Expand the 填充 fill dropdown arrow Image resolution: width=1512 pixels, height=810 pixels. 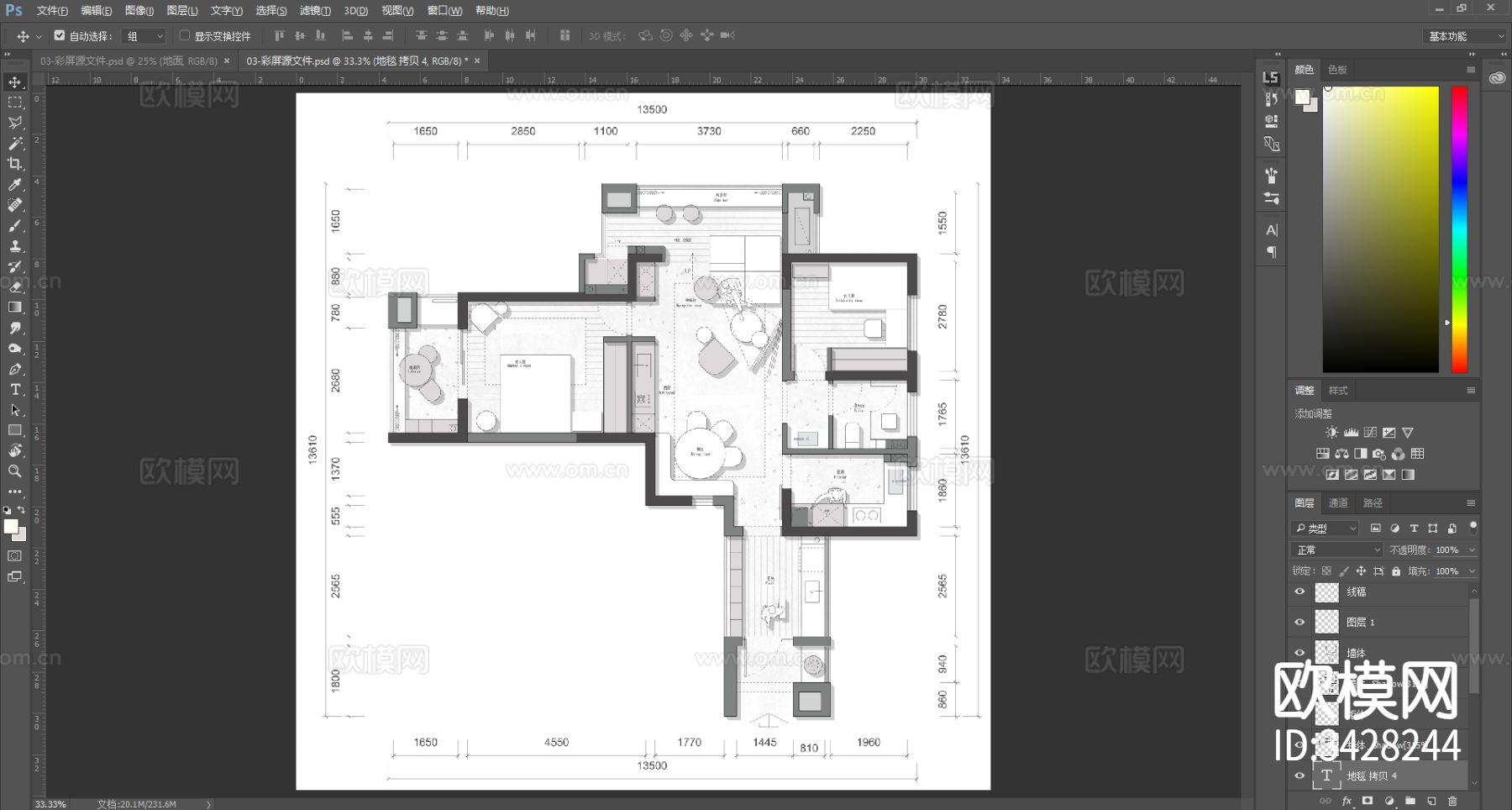pyautogui.click(x=1472, y=571)
